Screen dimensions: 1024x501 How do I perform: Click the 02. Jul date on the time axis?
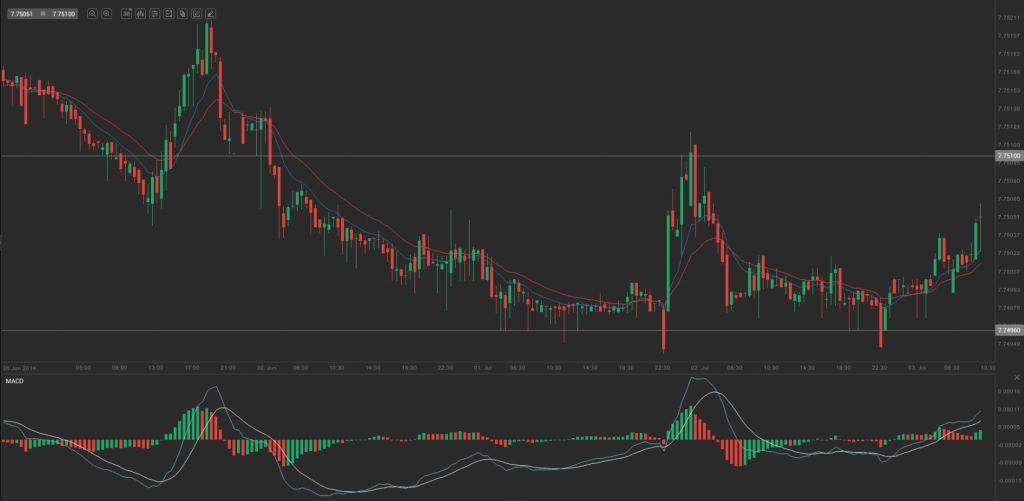pos(699,368)
